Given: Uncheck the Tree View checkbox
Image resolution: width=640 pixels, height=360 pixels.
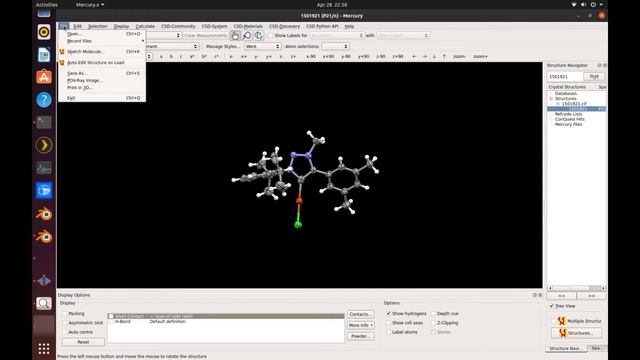Looking at the screenshot, I should click(x=552, y=306).
